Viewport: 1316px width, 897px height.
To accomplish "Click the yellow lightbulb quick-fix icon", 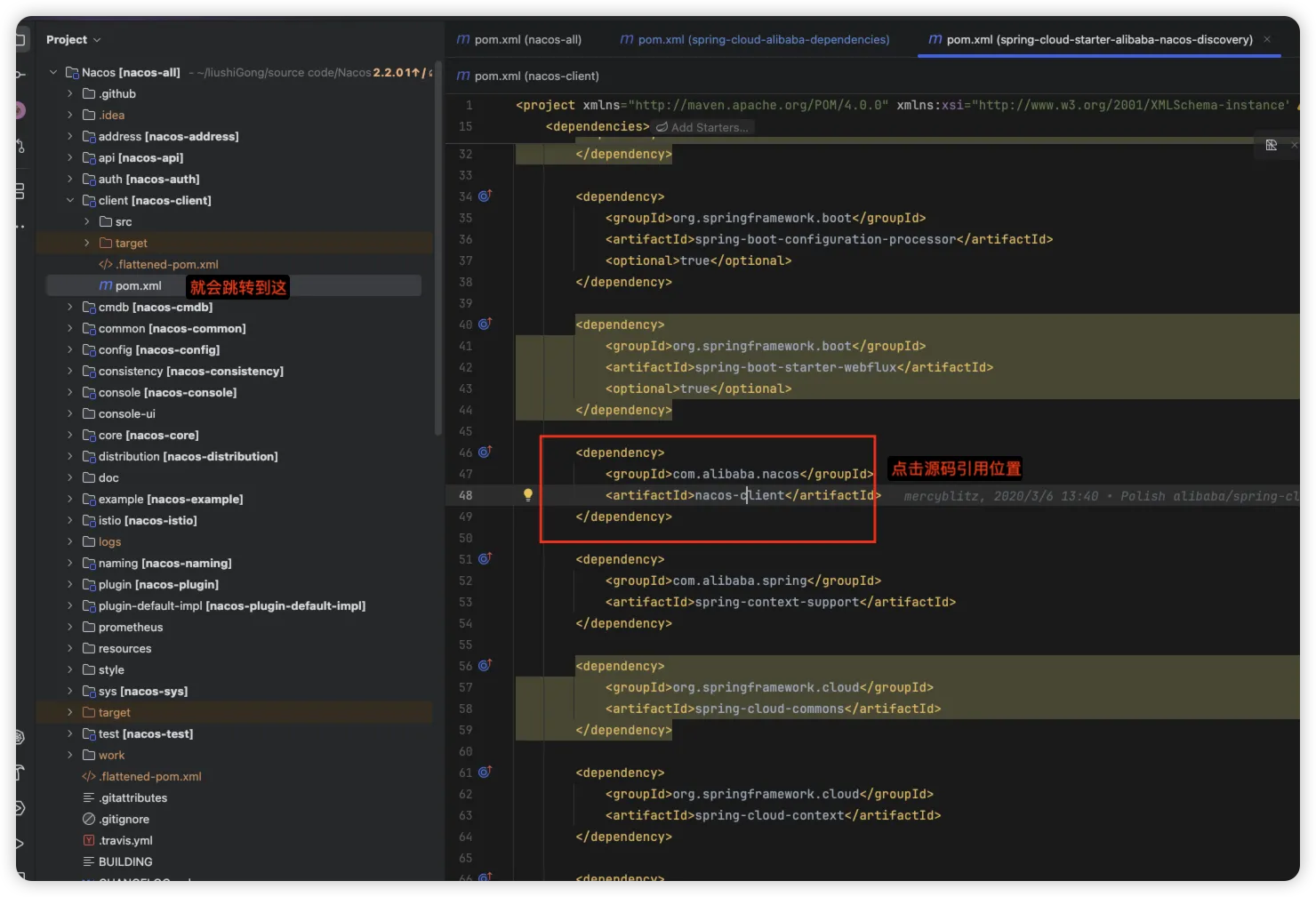I will point(527,495).
